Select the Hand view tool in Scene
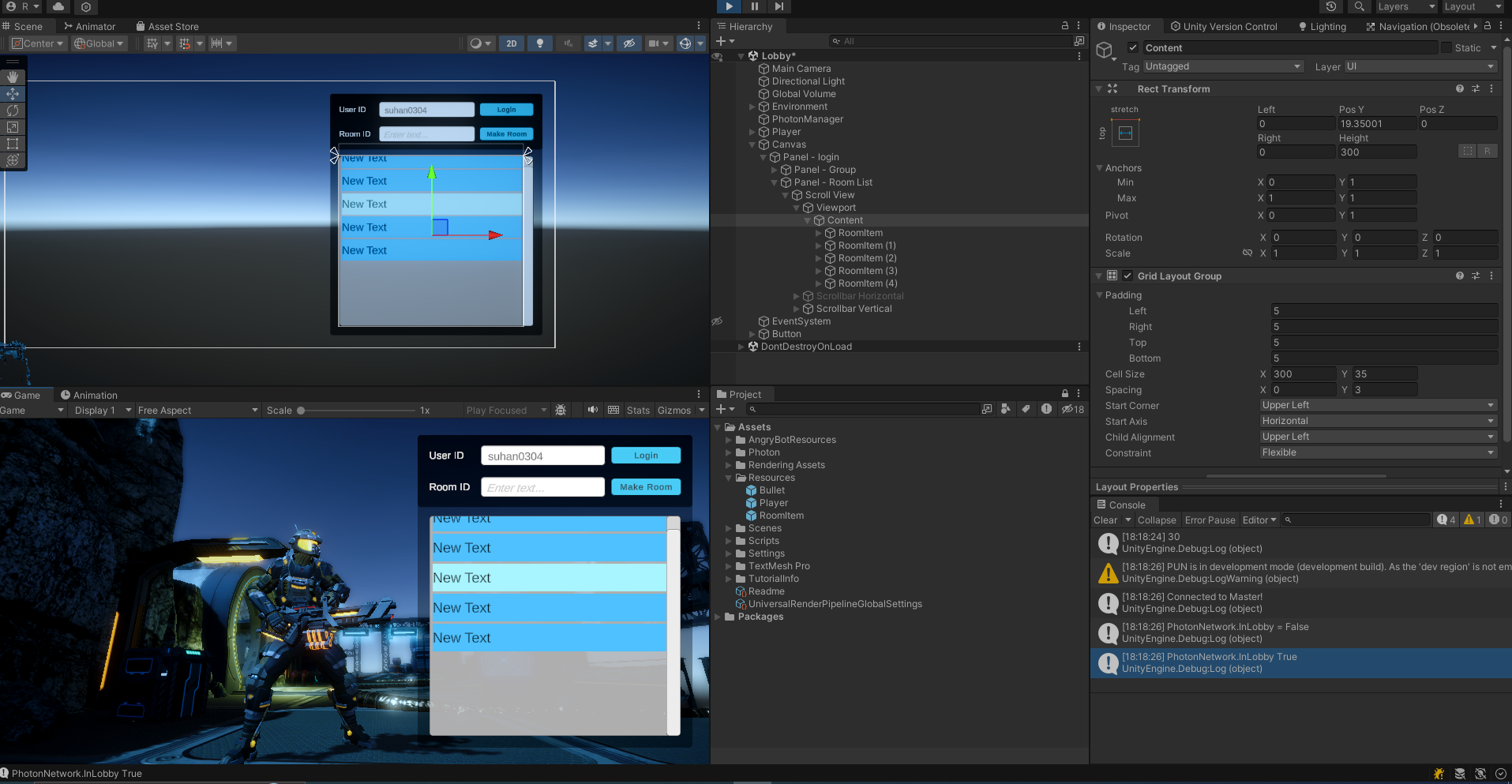Screen dimensions: 1512x784 tap(13, 77)
